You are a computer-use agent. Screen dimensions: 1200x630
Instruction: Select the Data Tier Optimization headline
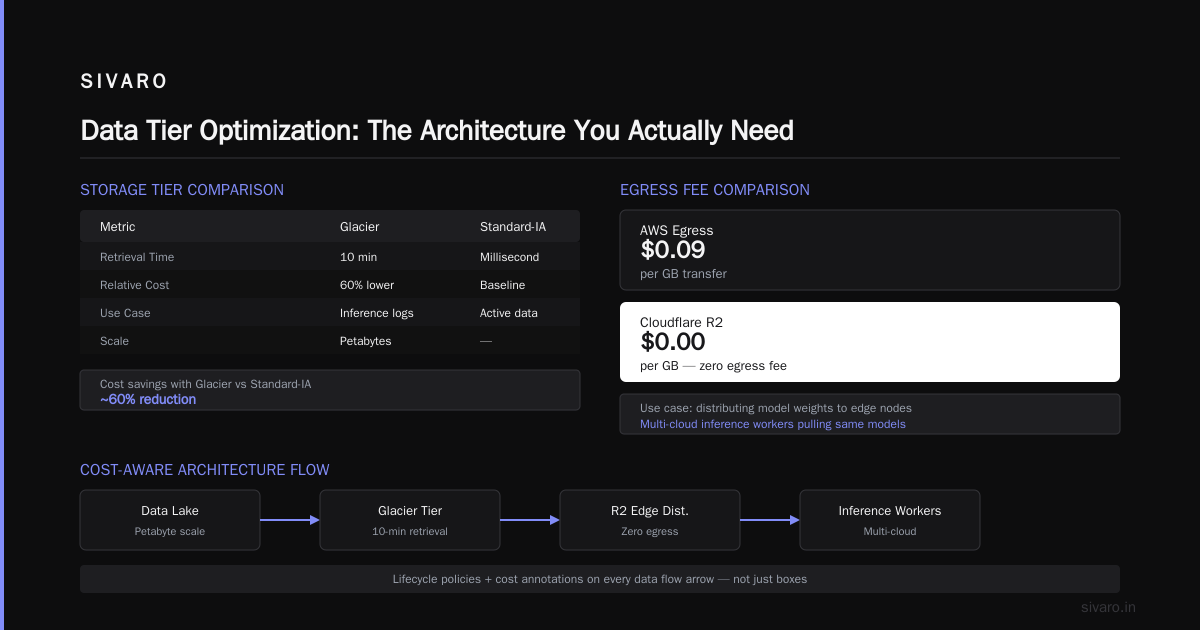pos(437,131)
